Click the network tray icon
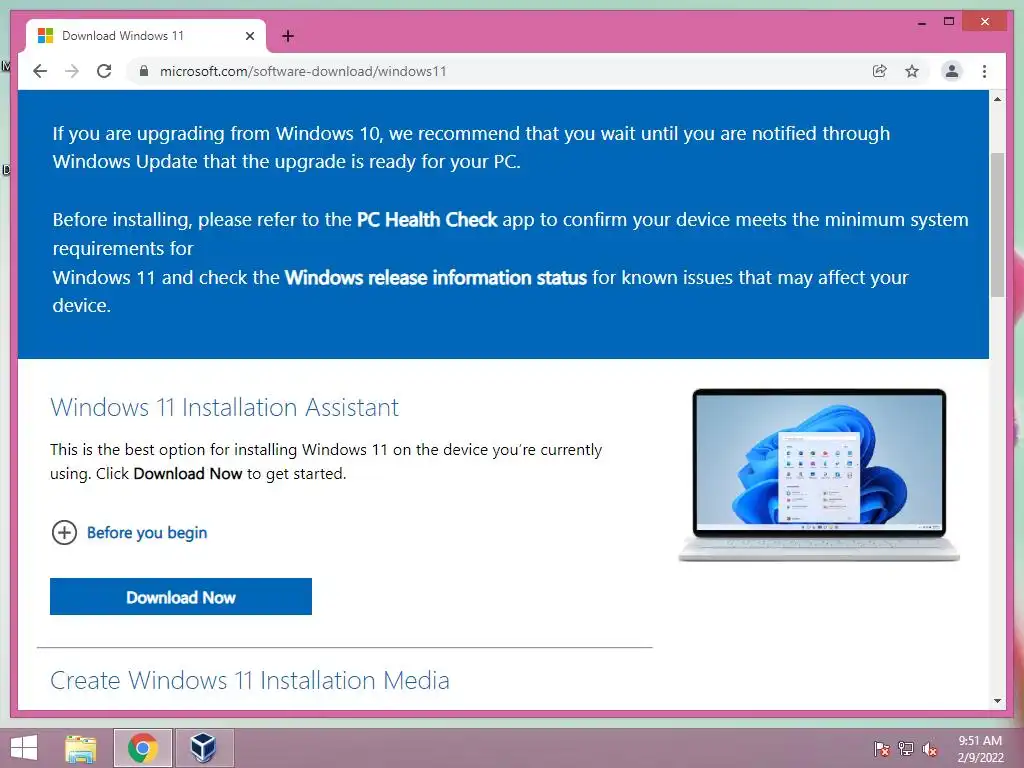 click(x=906, y=749)
